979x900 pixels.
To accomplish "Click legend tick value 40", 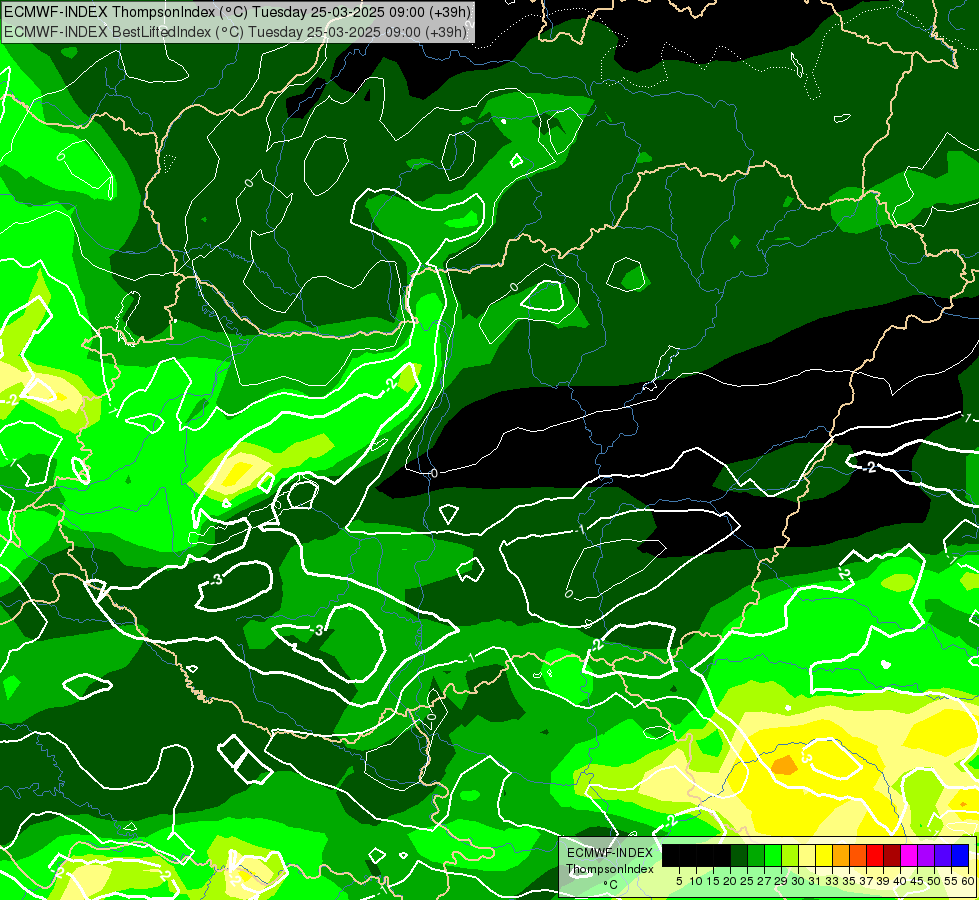I will 900,881.
